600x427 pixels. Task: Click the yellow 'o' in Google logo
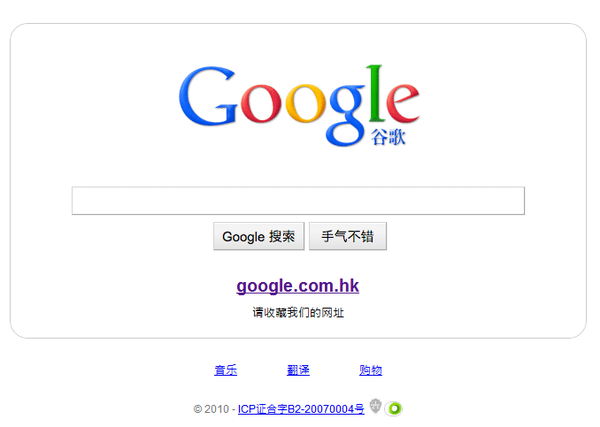point(305,103)
